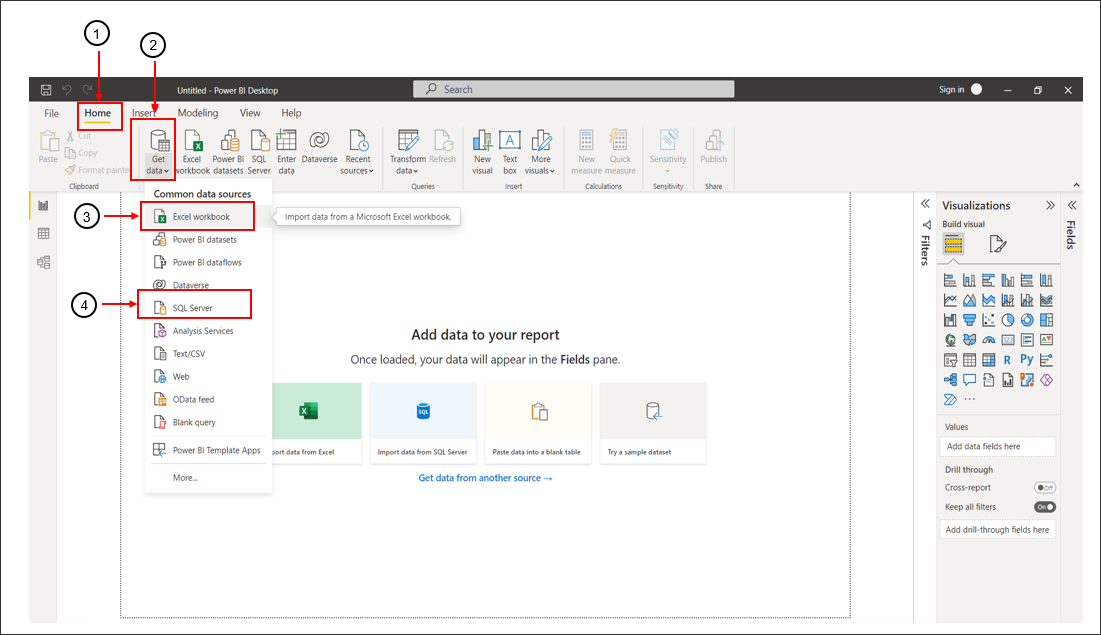Click SQL Server ribbon button
The image size is (1101, 635).
pos(259,152)
